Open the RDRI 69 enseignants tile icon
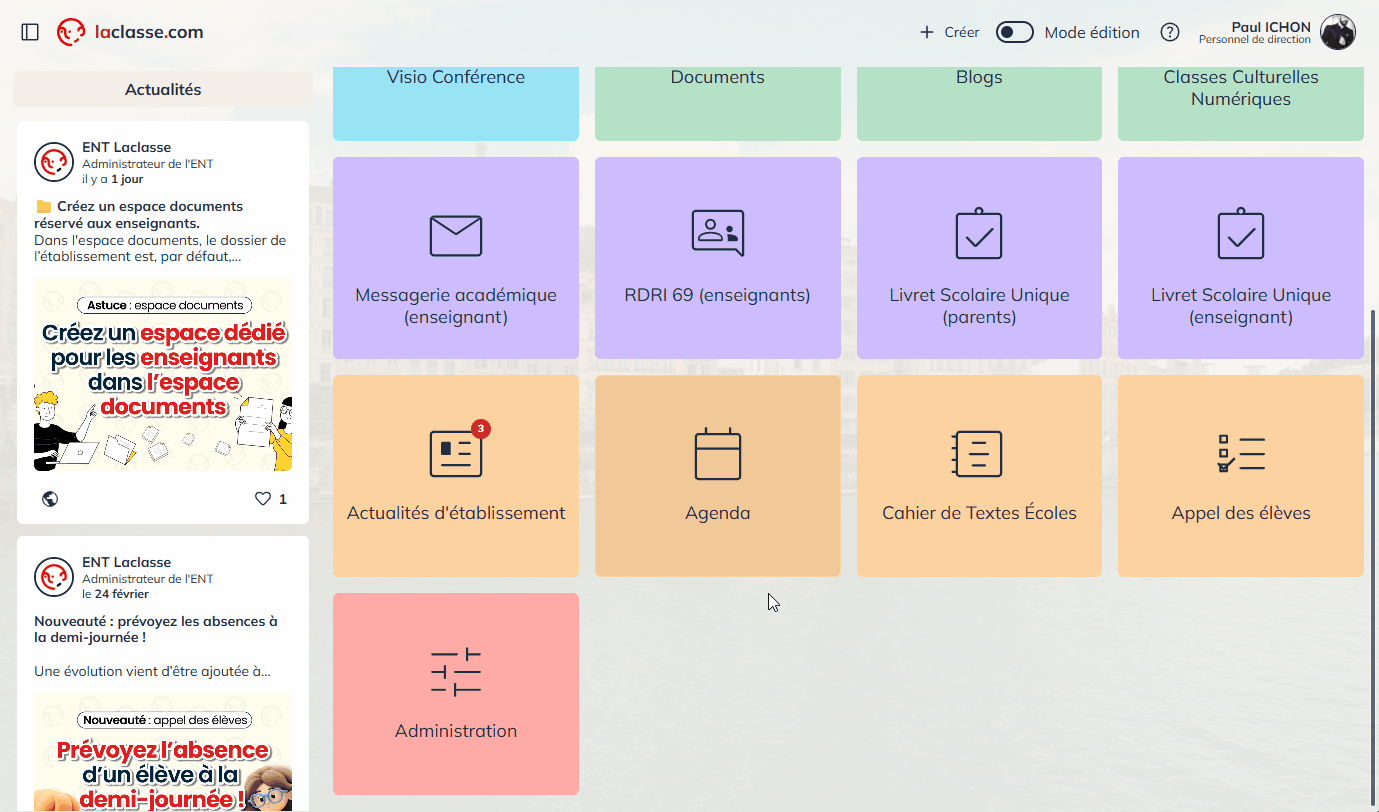Screen dimensions: 1379x812 point(717,233)
